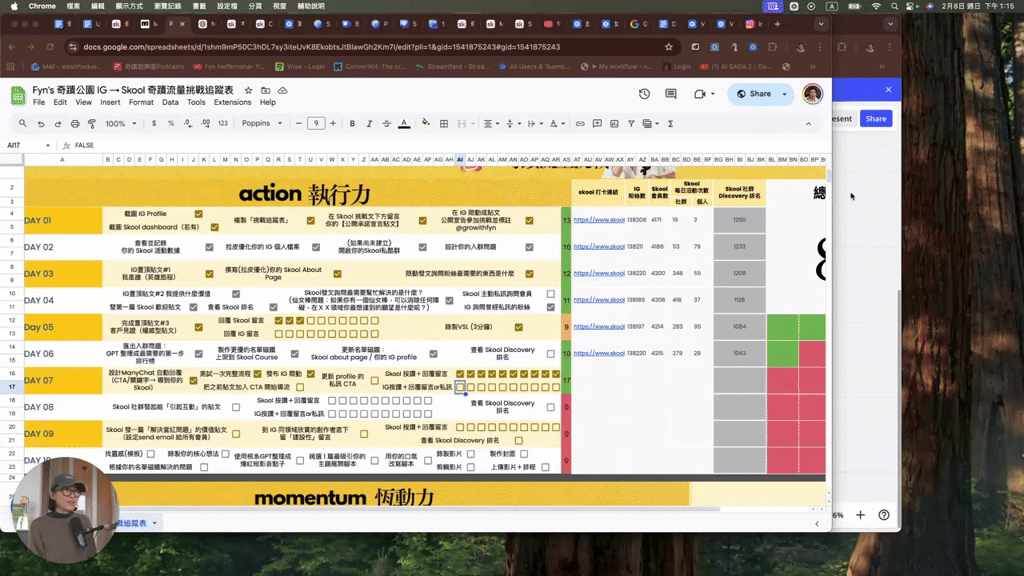Open the DAY 01 skool link
1024x576 pixels.
(599, 220)
